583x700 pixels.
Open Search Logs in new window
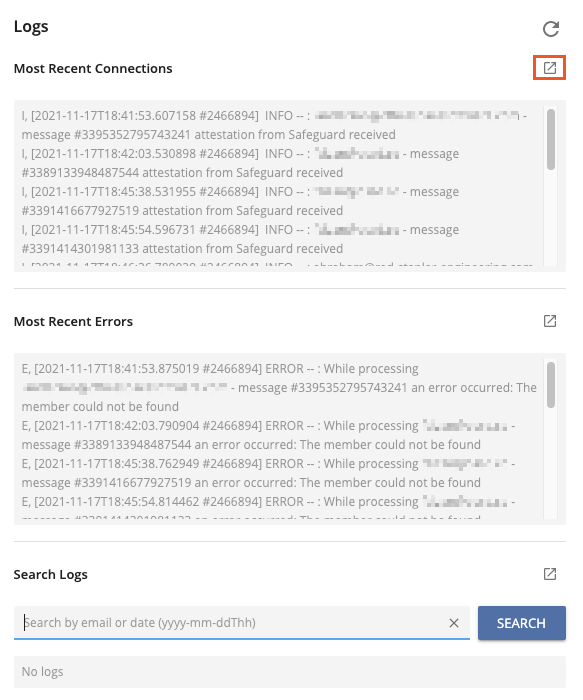click(550, 574)
